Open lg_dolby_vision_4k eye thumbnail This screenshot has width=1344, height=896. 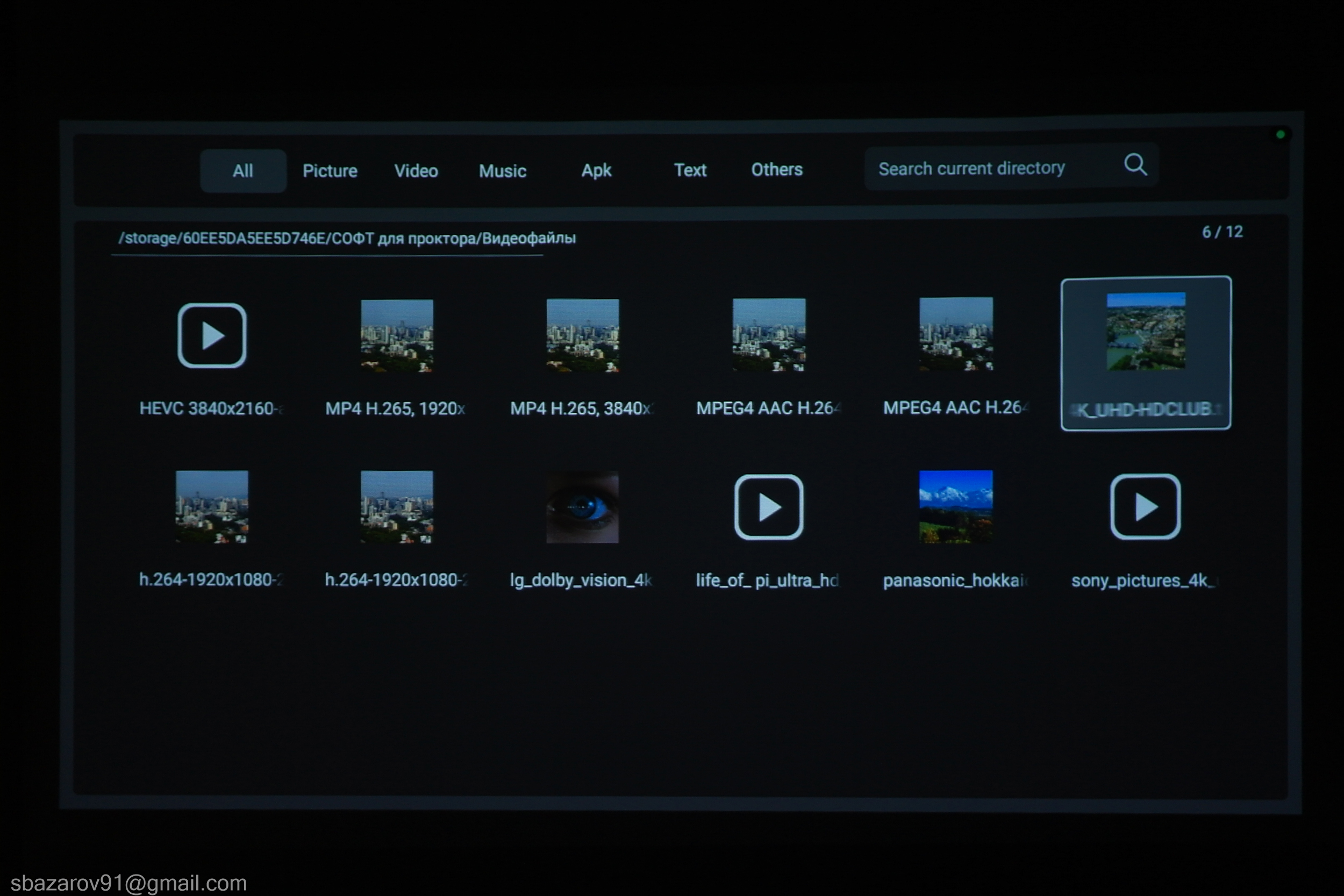click(x=582, y=507)
